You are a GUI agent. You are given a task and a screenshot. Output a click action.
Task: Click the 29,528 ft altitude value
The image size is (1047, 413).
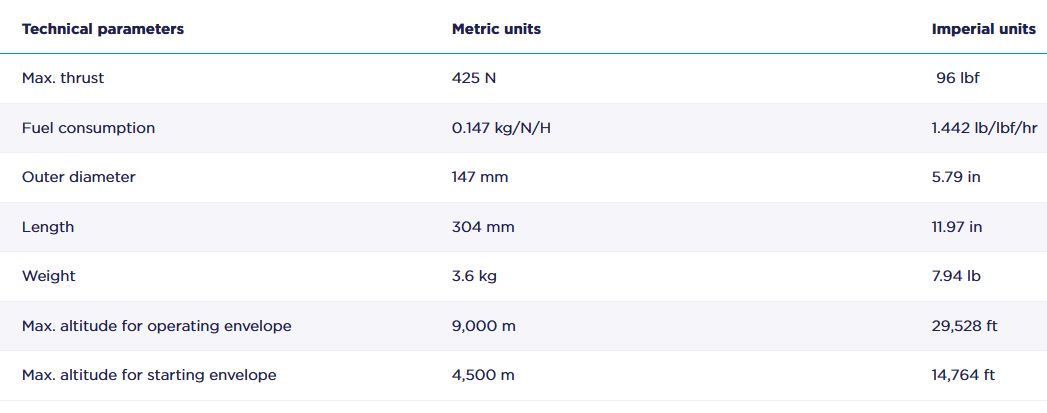point(963,326)
